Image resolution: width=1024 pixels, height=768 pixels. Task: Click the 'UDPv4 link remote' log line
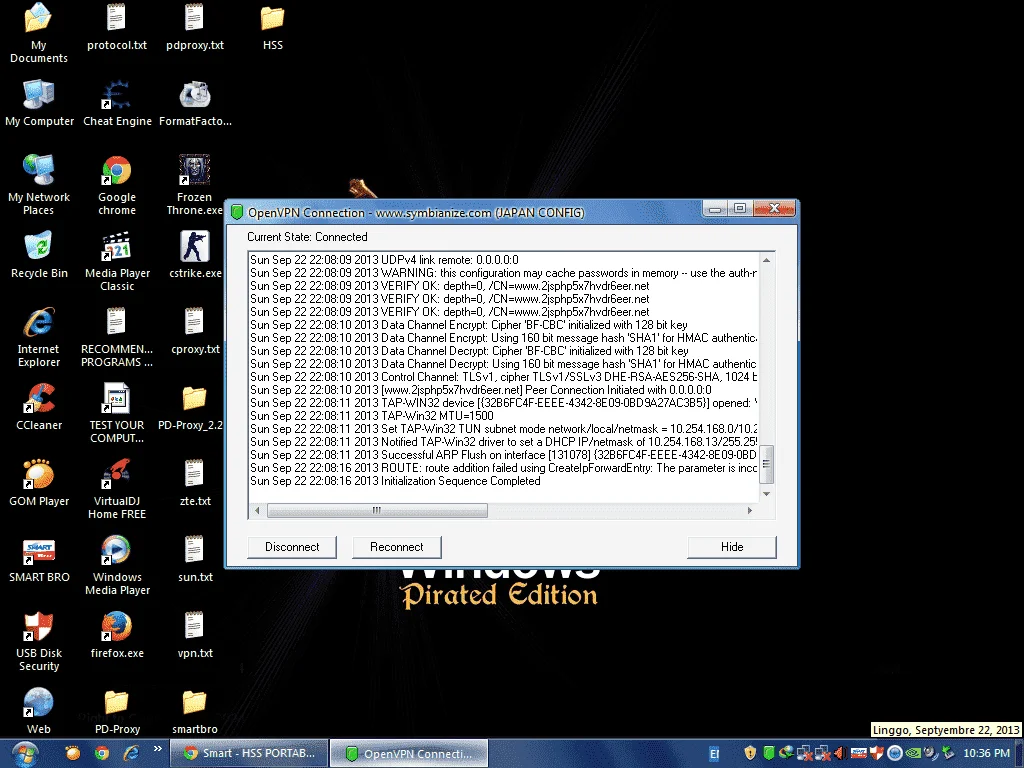(384, 260)
